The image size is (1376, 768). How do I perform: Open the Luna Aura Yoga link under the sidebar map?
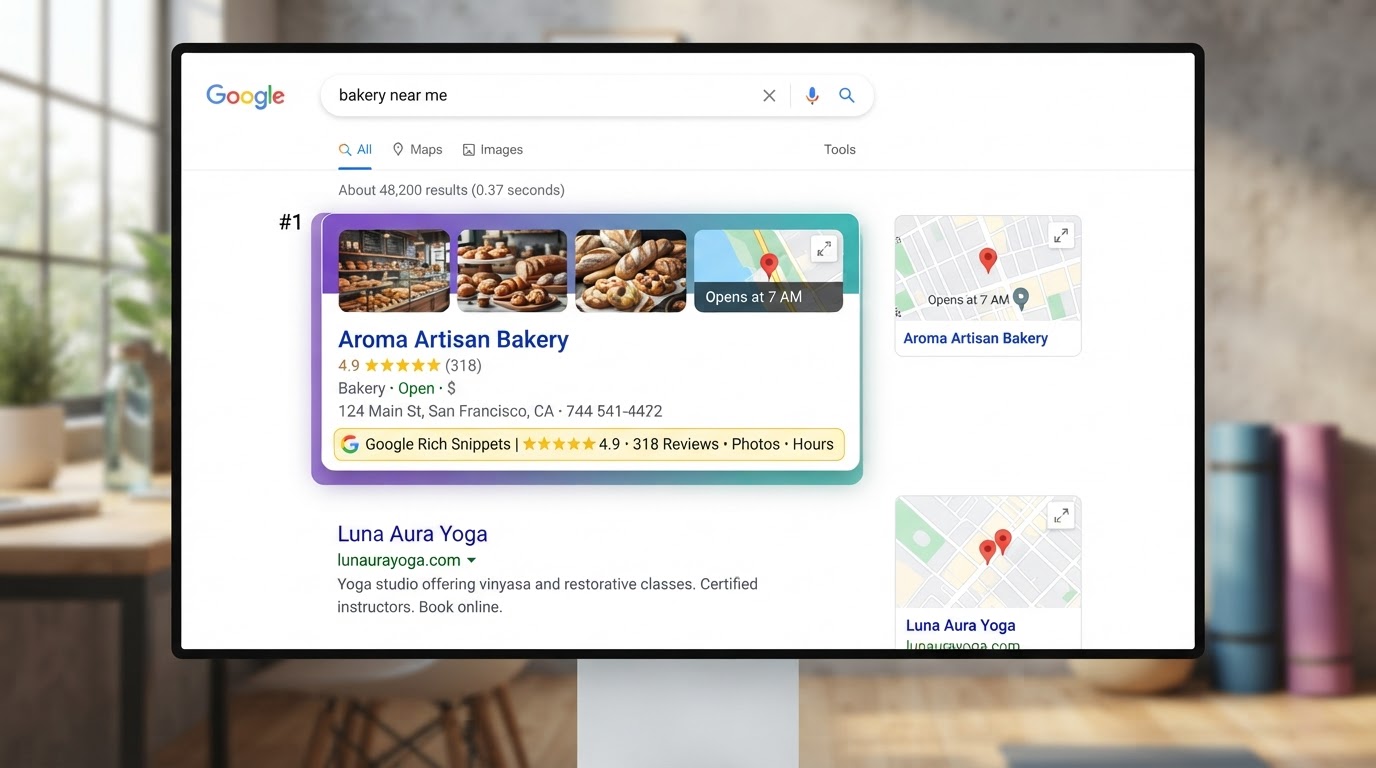[960, 625]
